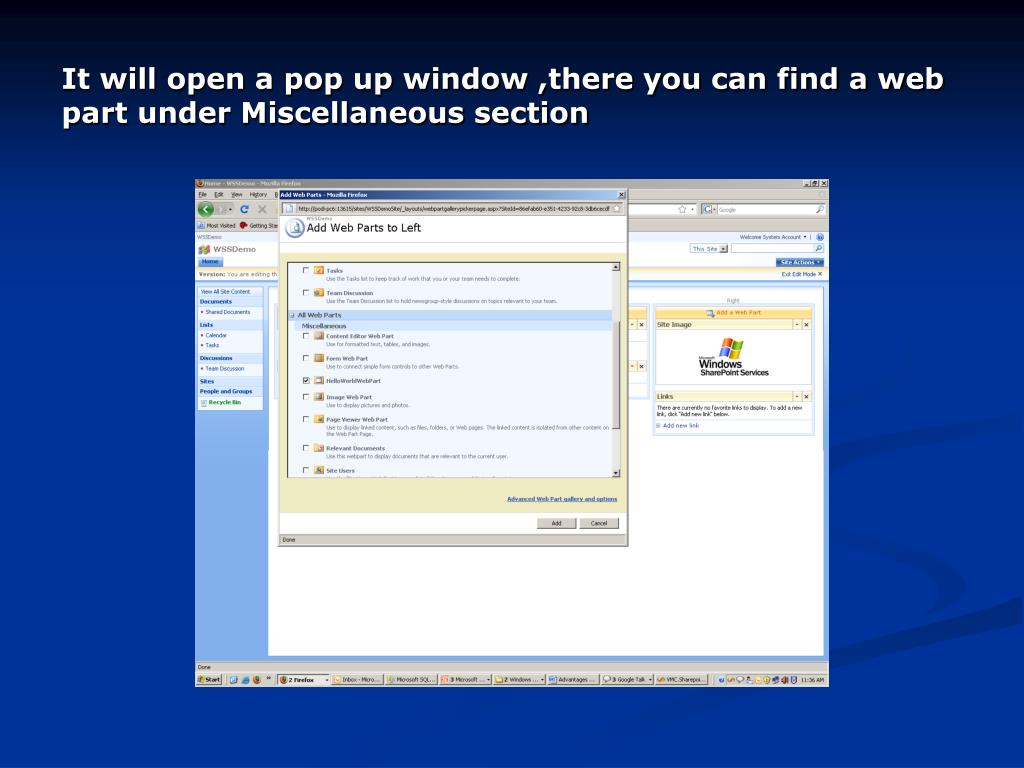
Task: Open Advanced Web Part gallery and options link
Action: [x=562, y=499]
